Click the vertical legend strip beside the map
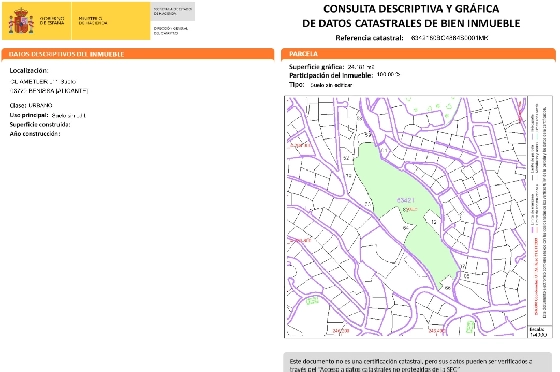The height and width of the screenshot is (372, 560). coord(540,211)
